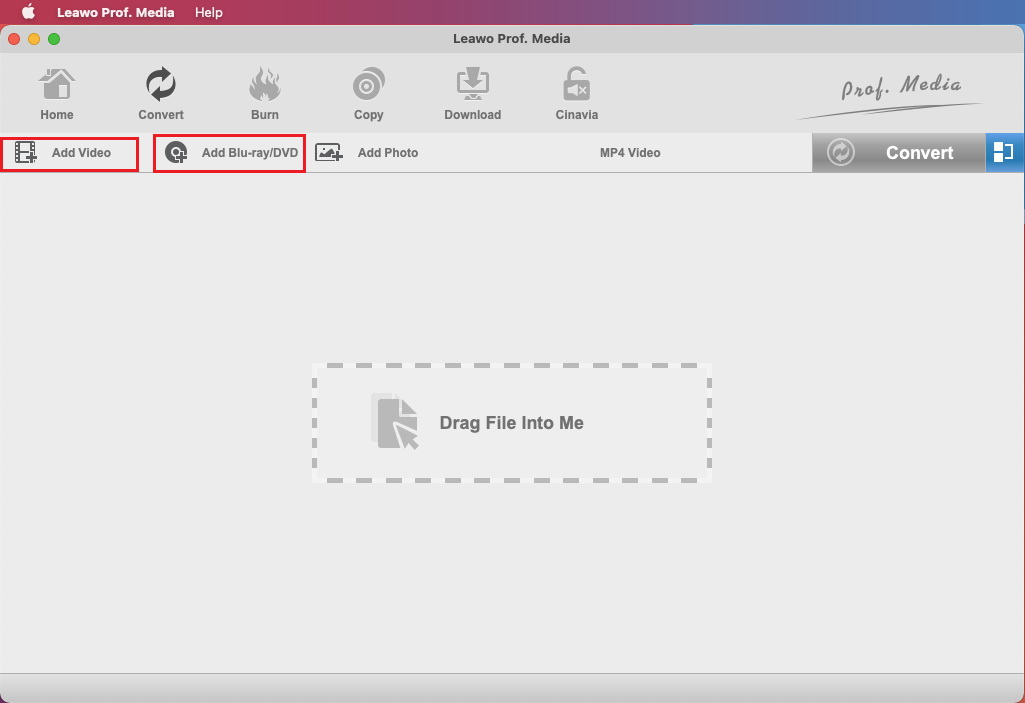Maximize the window with green button

(x=54, y=39)
